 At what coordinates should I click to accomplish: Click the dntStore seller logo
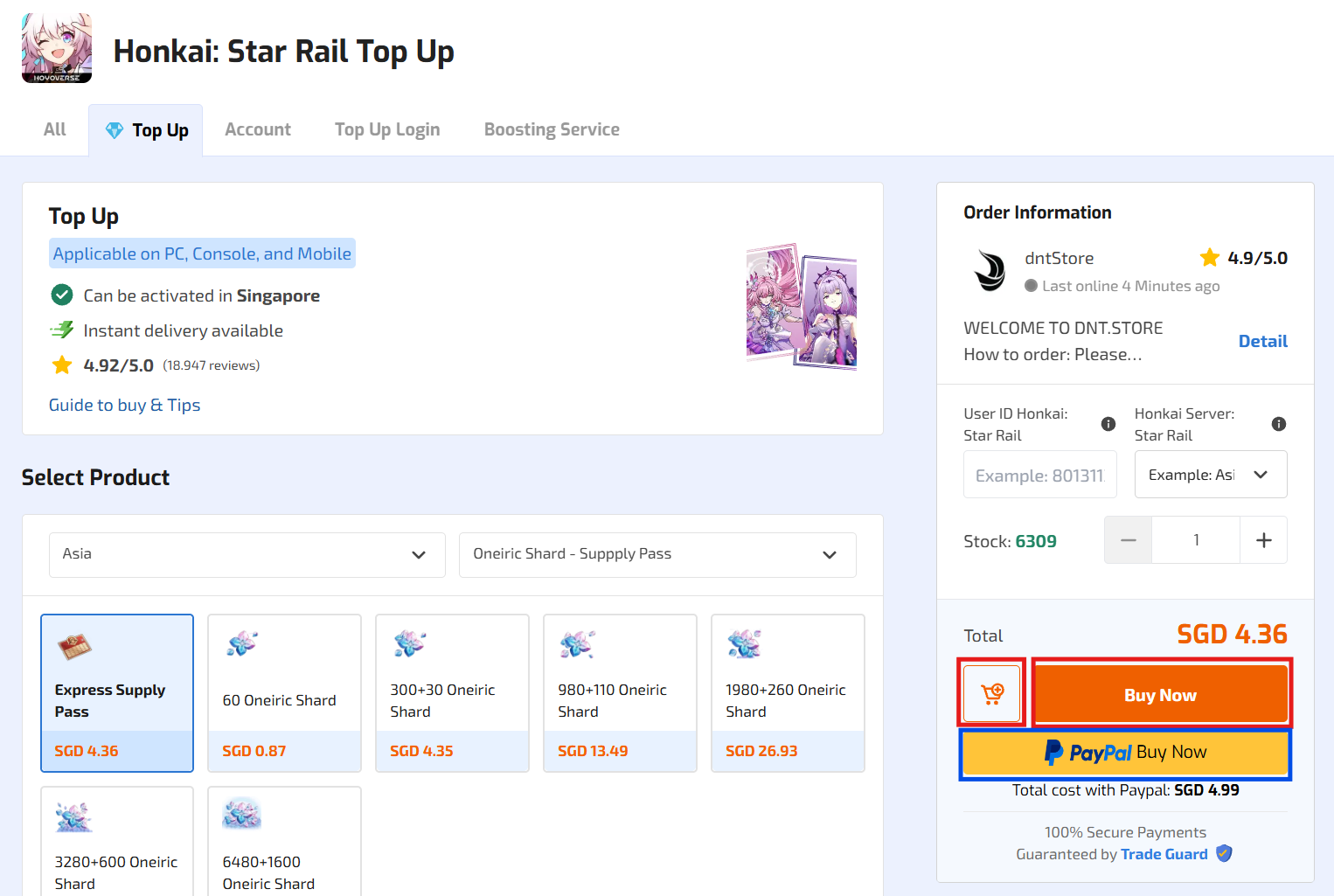click(x=990, y=271)
